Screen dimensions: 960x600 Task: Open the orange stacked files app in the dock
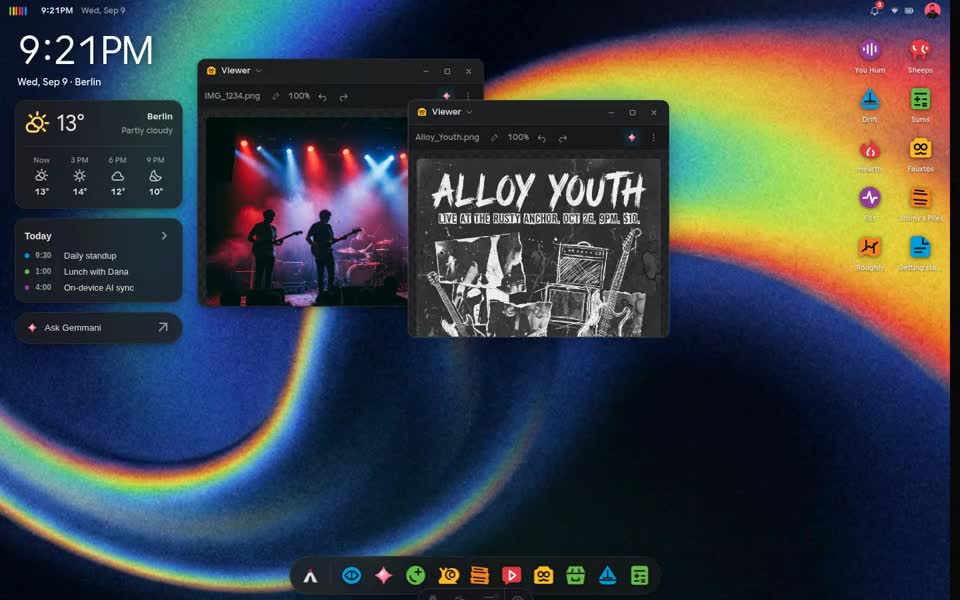pyautogui.click(x=479, y=576)
